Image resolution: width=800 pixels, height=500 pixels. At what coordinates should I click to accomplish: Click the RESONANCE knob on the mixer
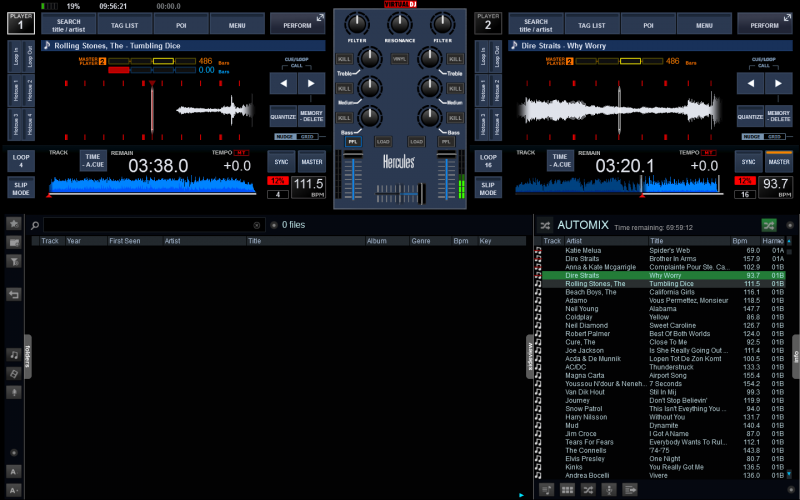tap(399, 23)
